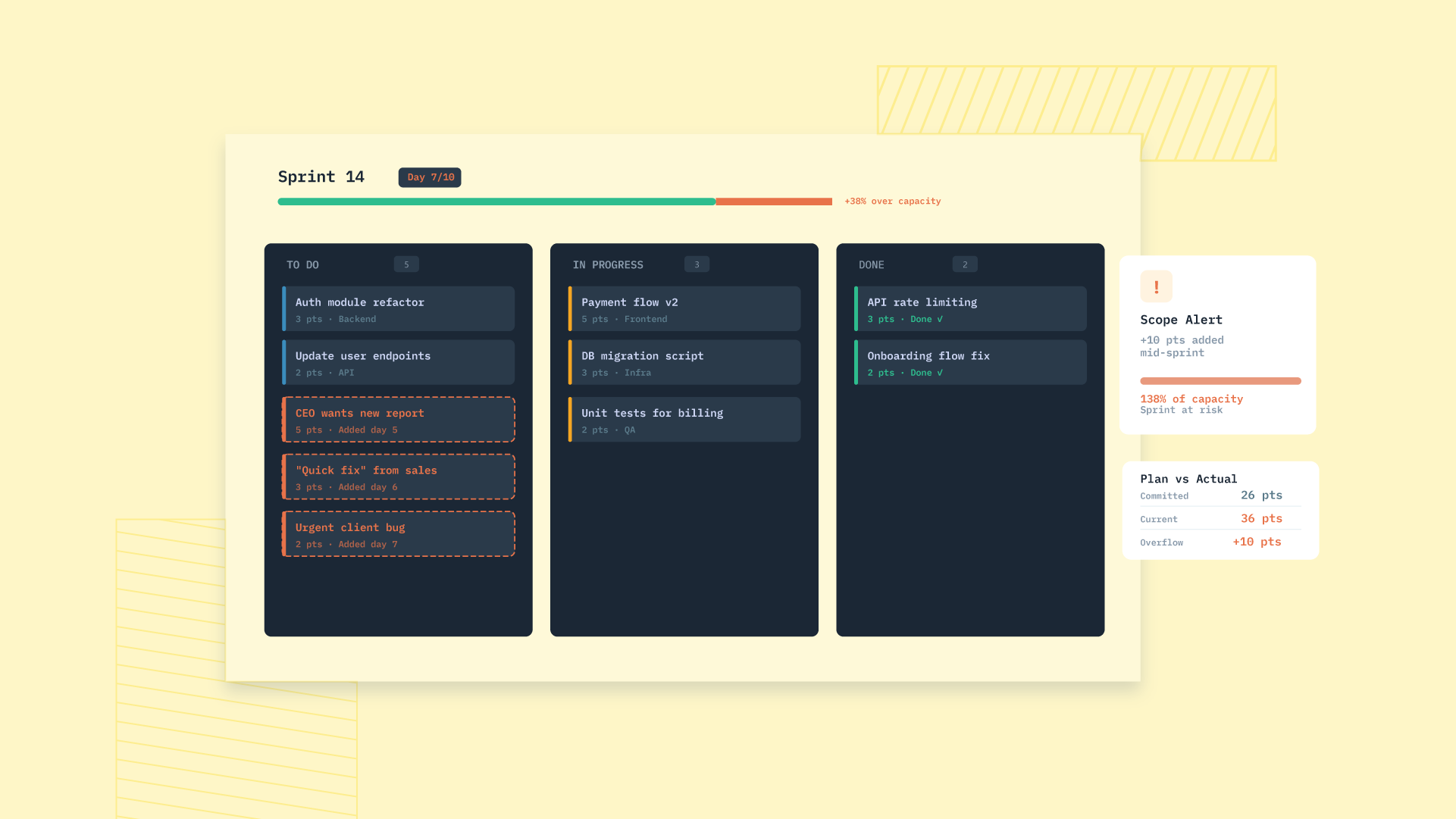1456x819 pixels.
Task: Click the 3 pts · Done ✓ label
Action: coord(905,319)
